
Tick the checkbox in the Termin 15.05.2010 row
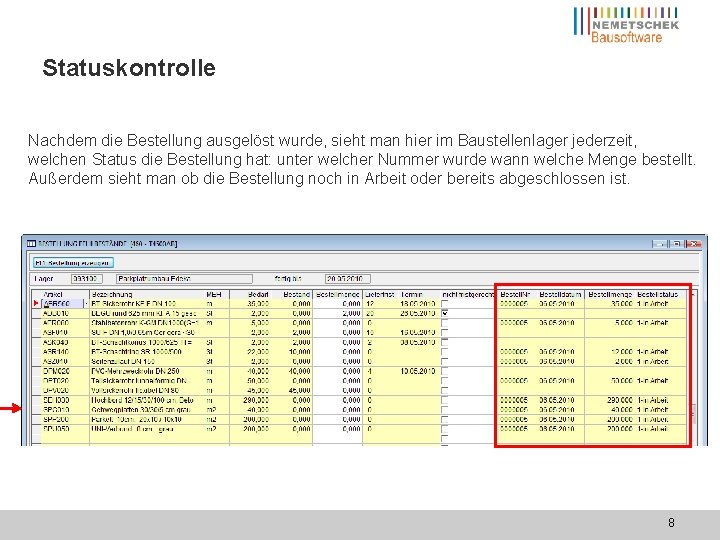pyautogui.click(x=444, y=332)
